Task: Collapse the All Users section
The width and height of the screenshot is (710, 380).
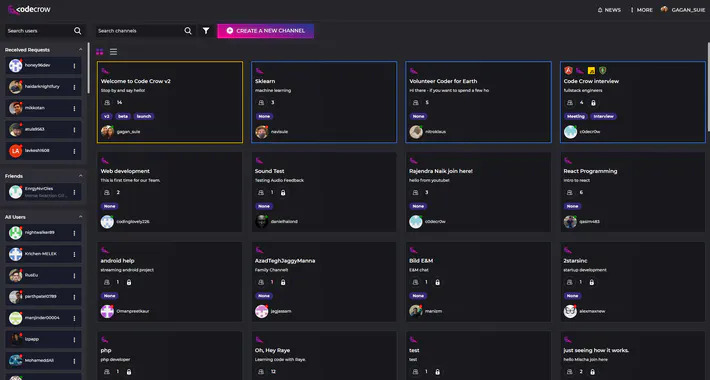Action: click(x=81, y=217)
